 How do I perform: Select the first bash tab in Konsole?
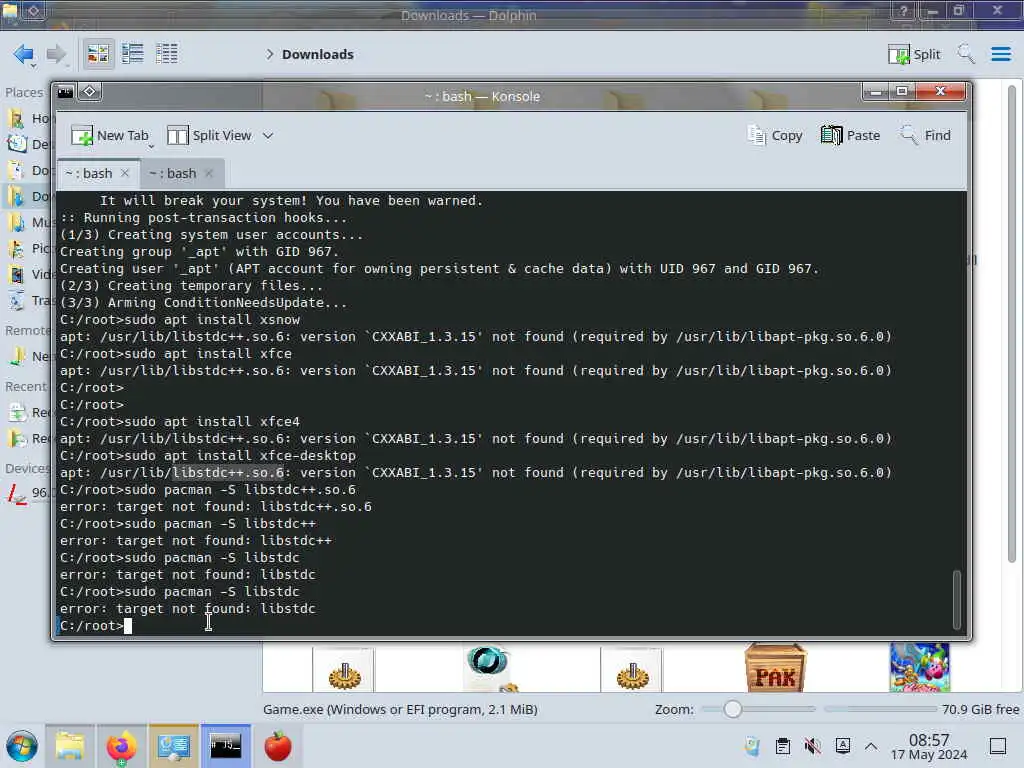89,173
